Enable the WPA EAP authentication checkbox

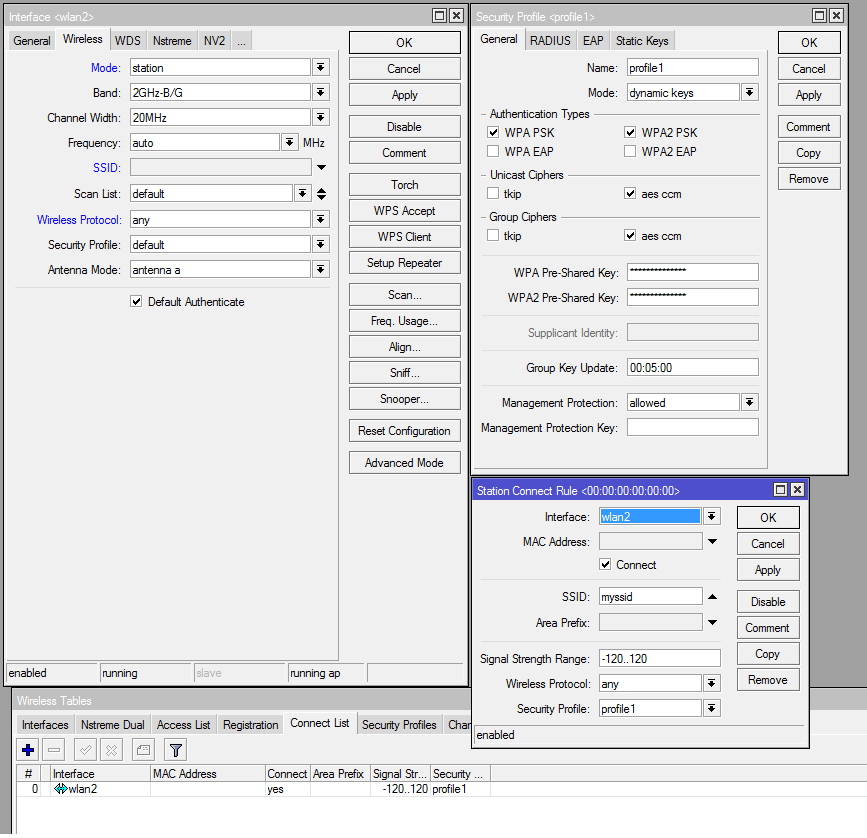(x=493, y=152)
